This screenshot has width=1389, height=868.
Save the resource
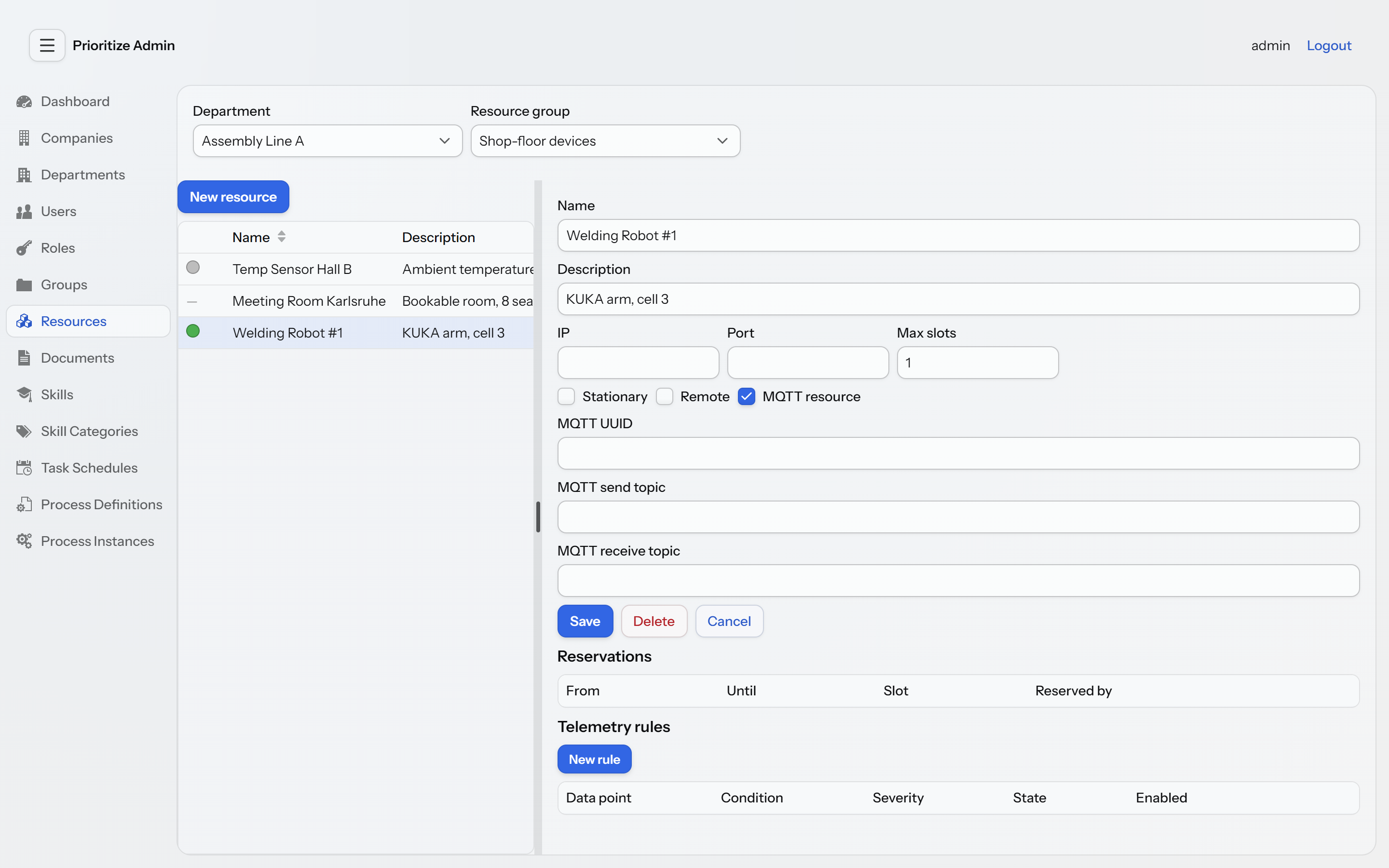tap(585, 621)
